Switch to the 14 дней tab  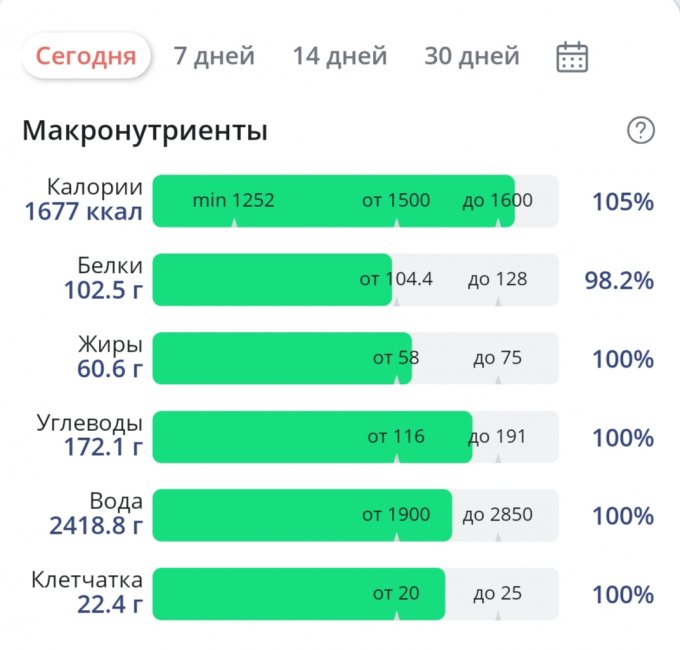tap(340, 56)
